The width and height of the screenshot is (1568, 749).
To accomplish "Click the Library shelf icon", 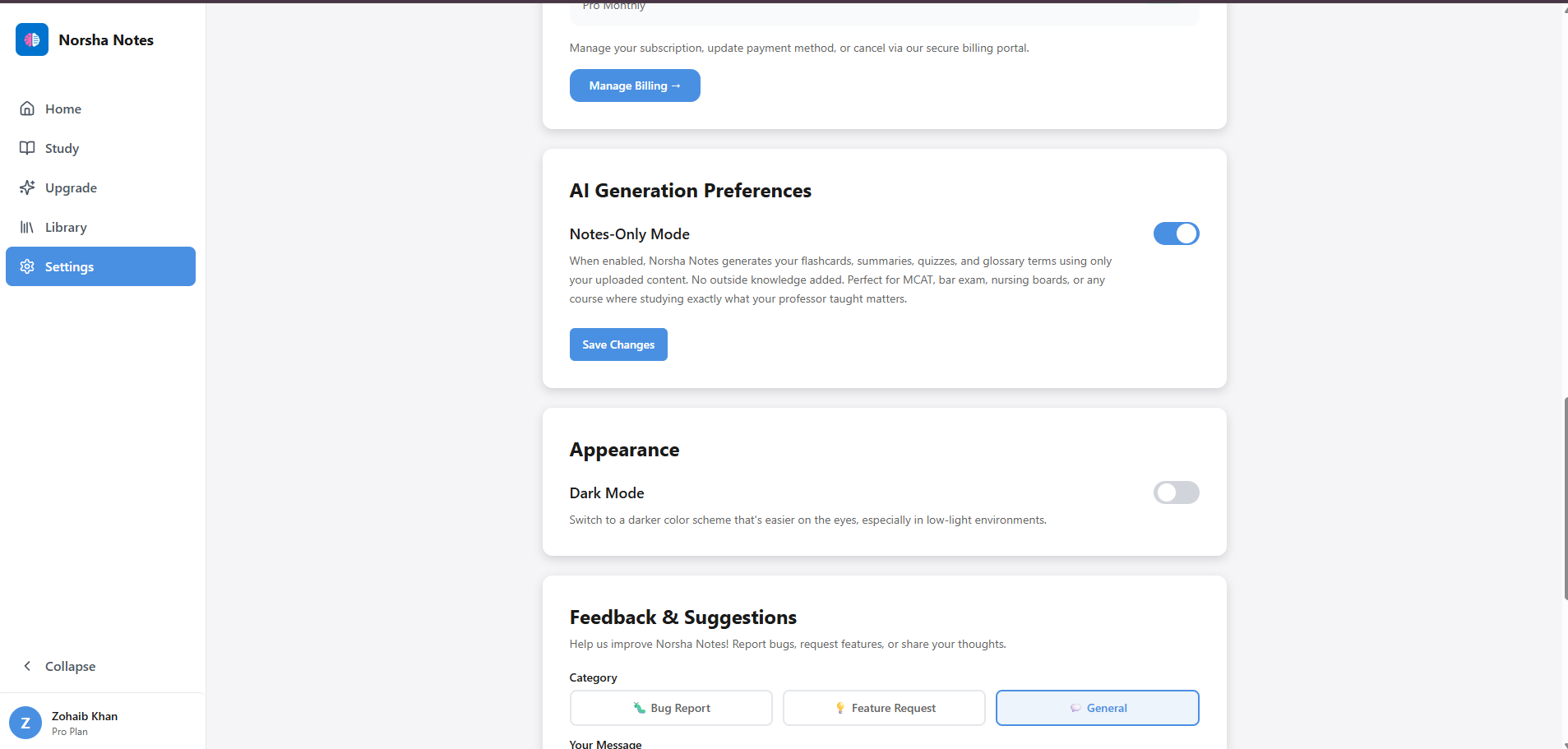I will point(27,227).
